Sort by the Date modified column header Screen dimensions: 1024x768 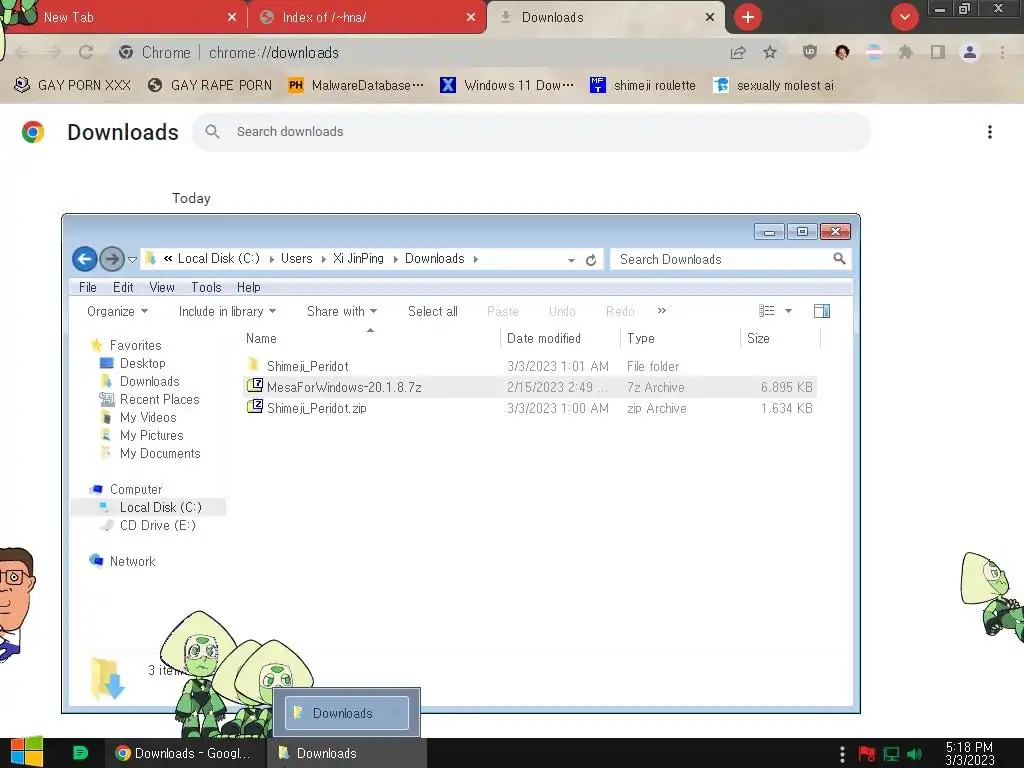pos(543,338)
